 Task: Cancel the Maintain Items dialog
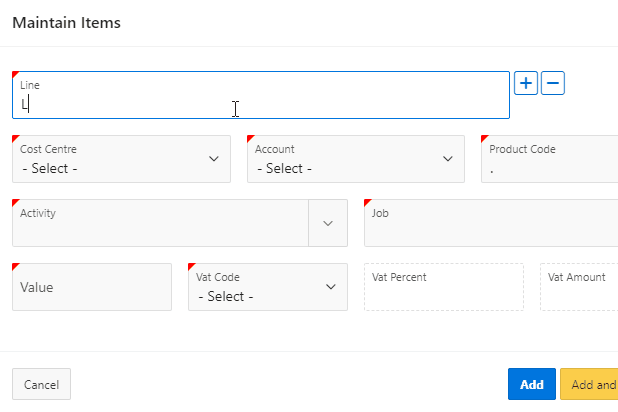pos(41,384)
